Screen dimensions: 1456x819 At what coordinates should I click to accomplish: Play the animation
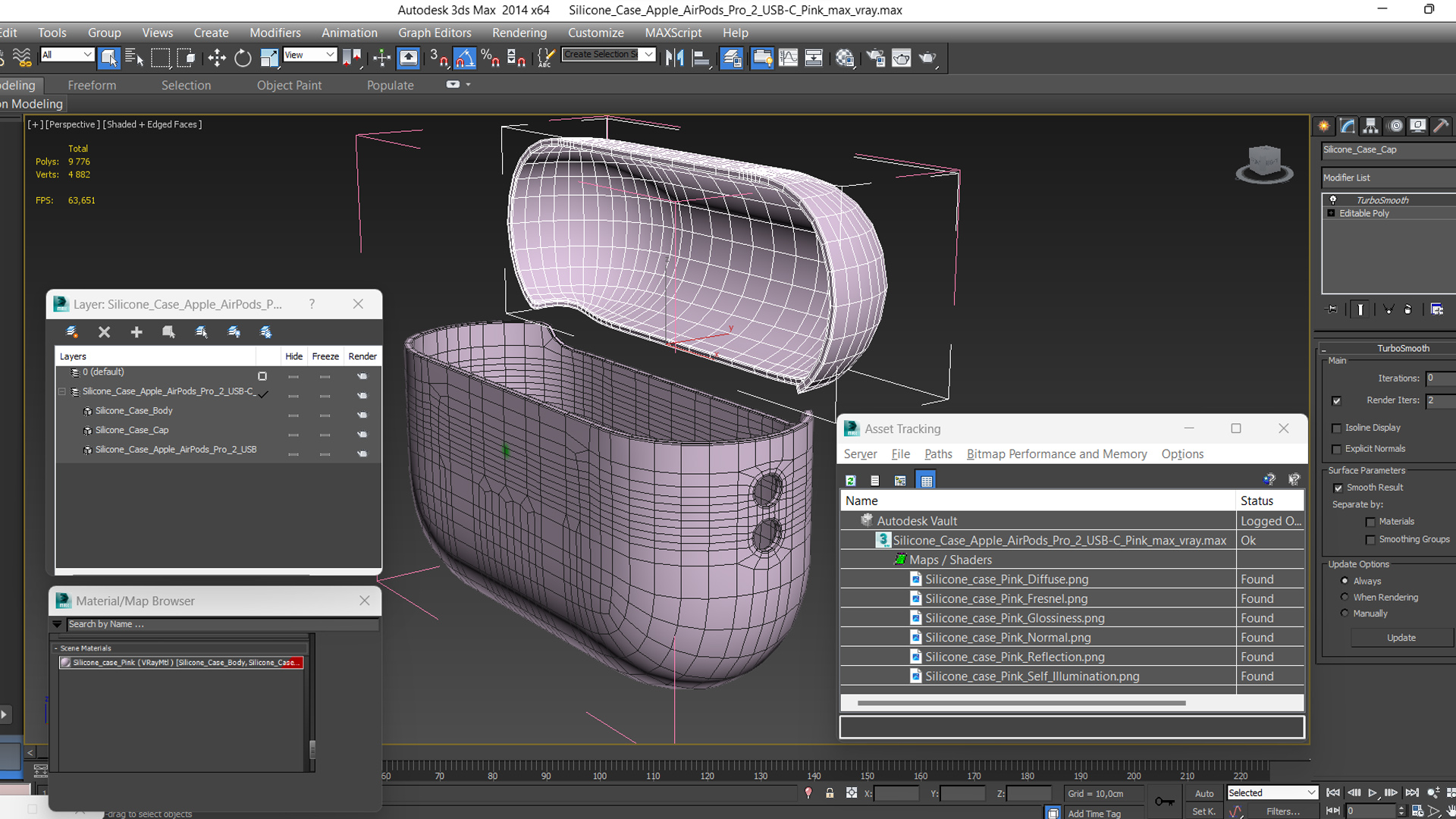click(1373, 793)
